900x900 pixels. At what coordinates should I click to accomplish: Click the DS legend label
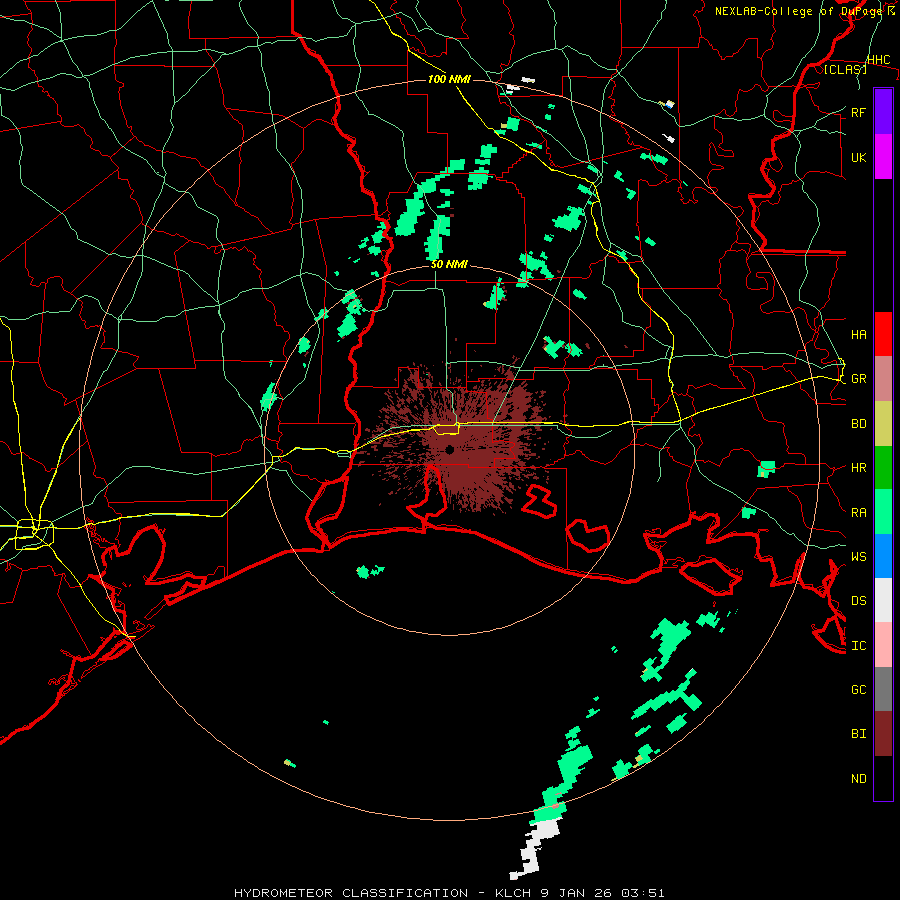pyautogui.click(x=858, y=600)
